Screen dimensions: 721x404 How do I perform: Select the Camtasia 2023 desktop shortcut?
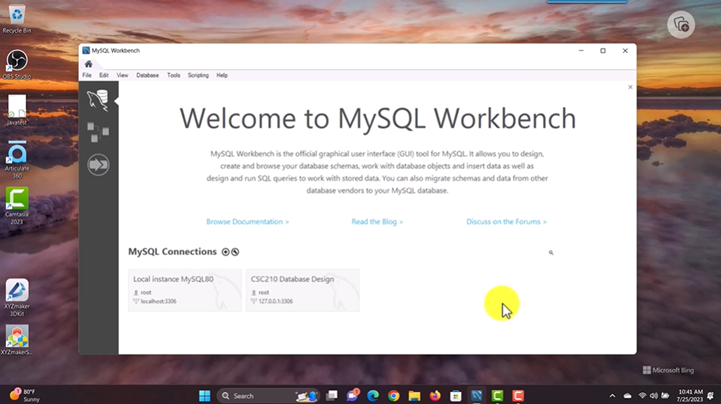[17, 206]
